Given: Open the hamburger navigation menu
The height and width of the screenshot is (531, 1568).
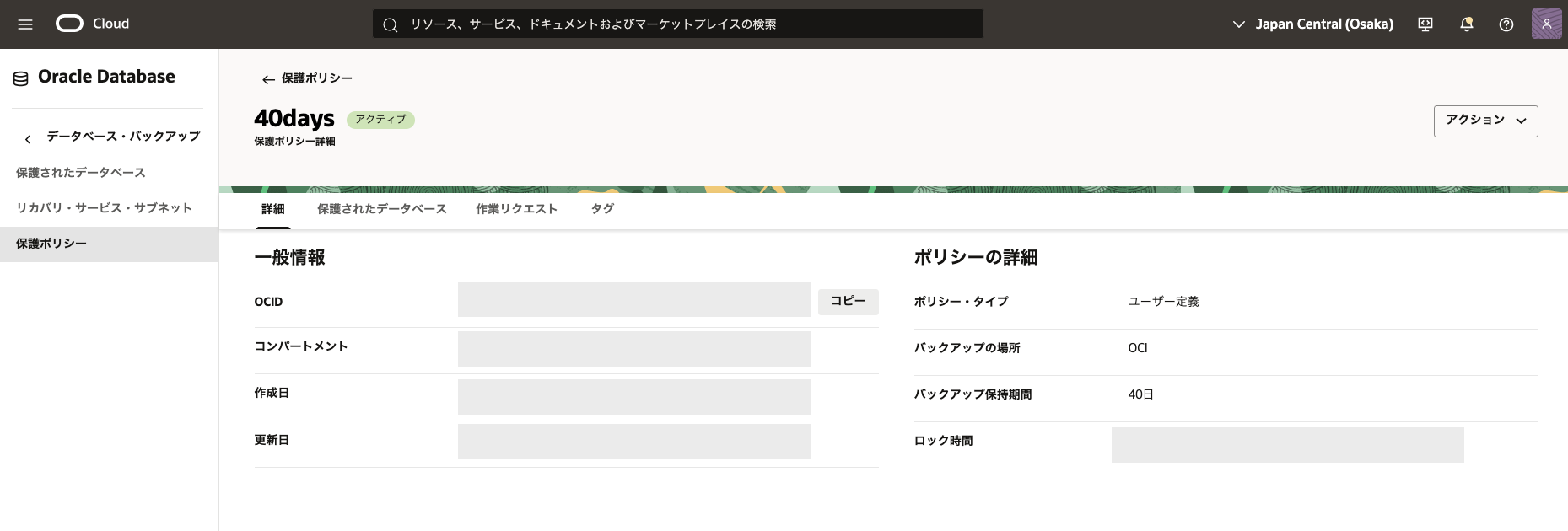Looking at the screenshot, I should point(25,24).
